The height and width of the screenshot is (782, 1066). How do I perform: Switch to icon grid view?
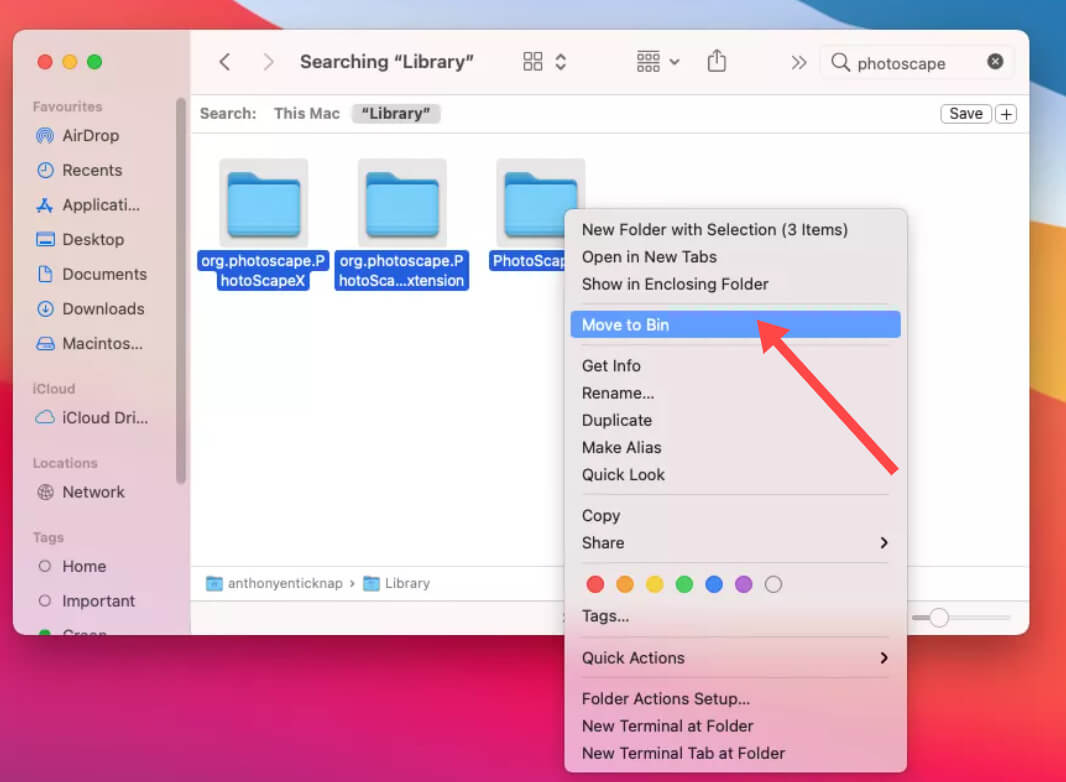[x=532, y=62]
